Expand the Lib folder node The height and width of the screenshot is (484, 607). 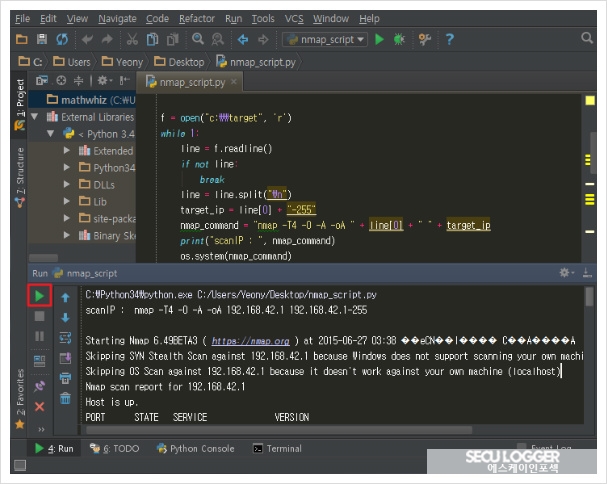tap(67, 201)
